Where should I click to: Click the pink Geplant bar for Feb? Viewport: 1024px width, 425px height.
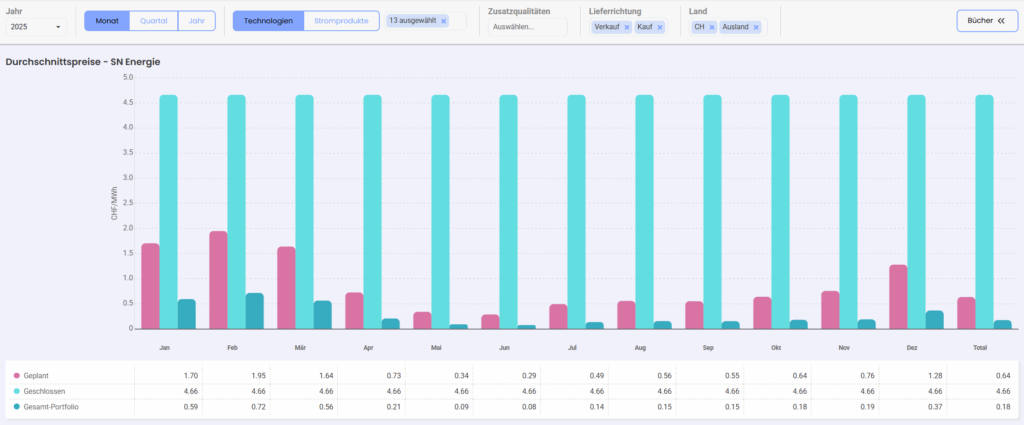[x=218, y=280]
